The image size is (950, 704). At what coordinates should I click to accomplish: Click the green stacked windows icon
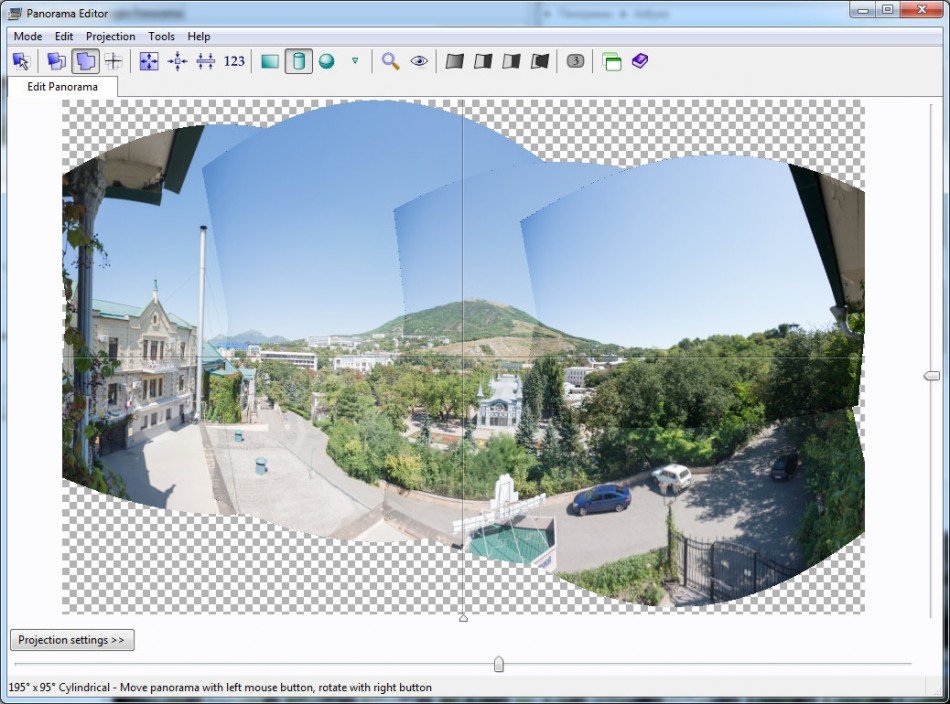click(612, 61)
